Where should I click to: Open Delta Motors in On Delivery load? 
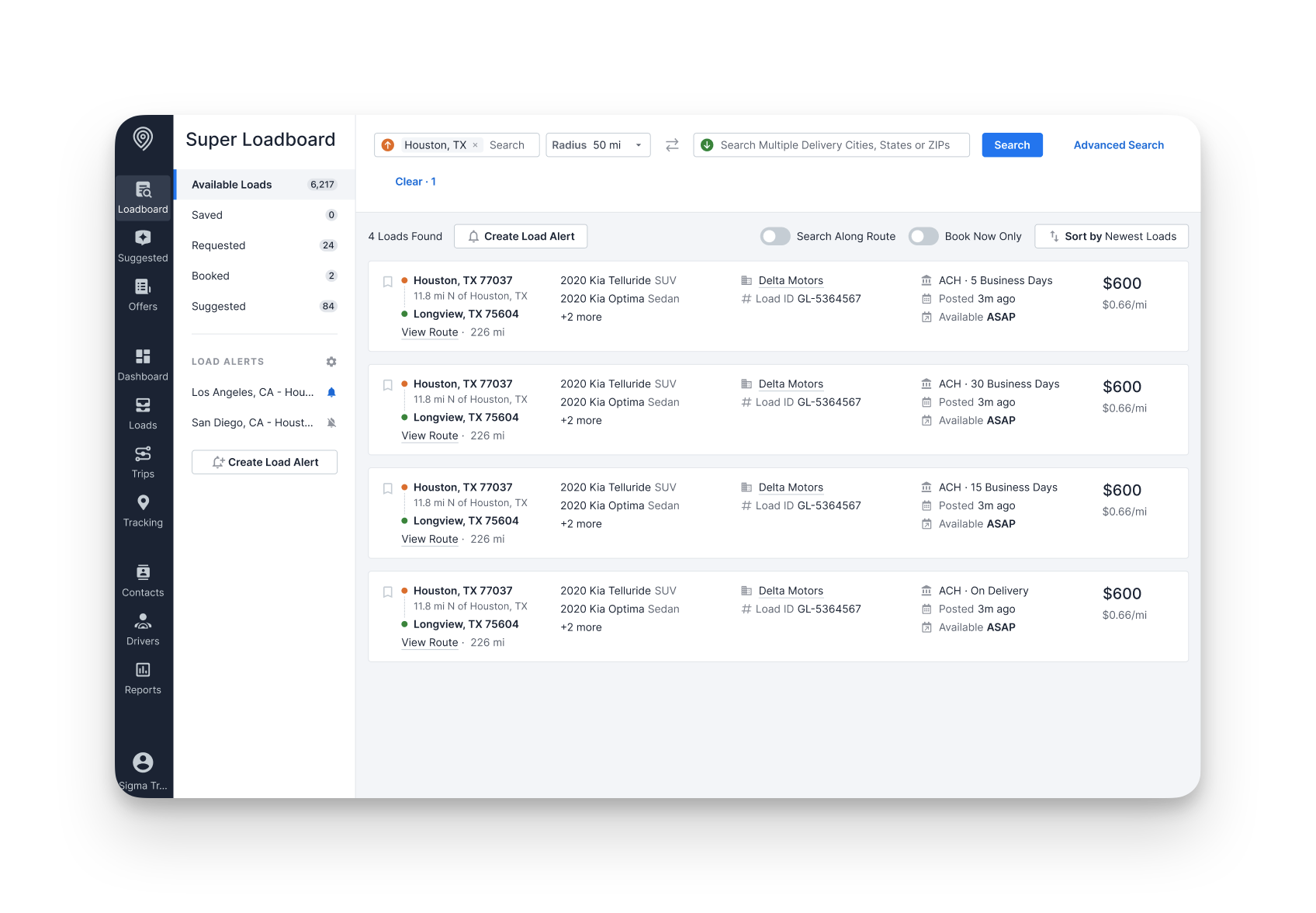(791, 591)
